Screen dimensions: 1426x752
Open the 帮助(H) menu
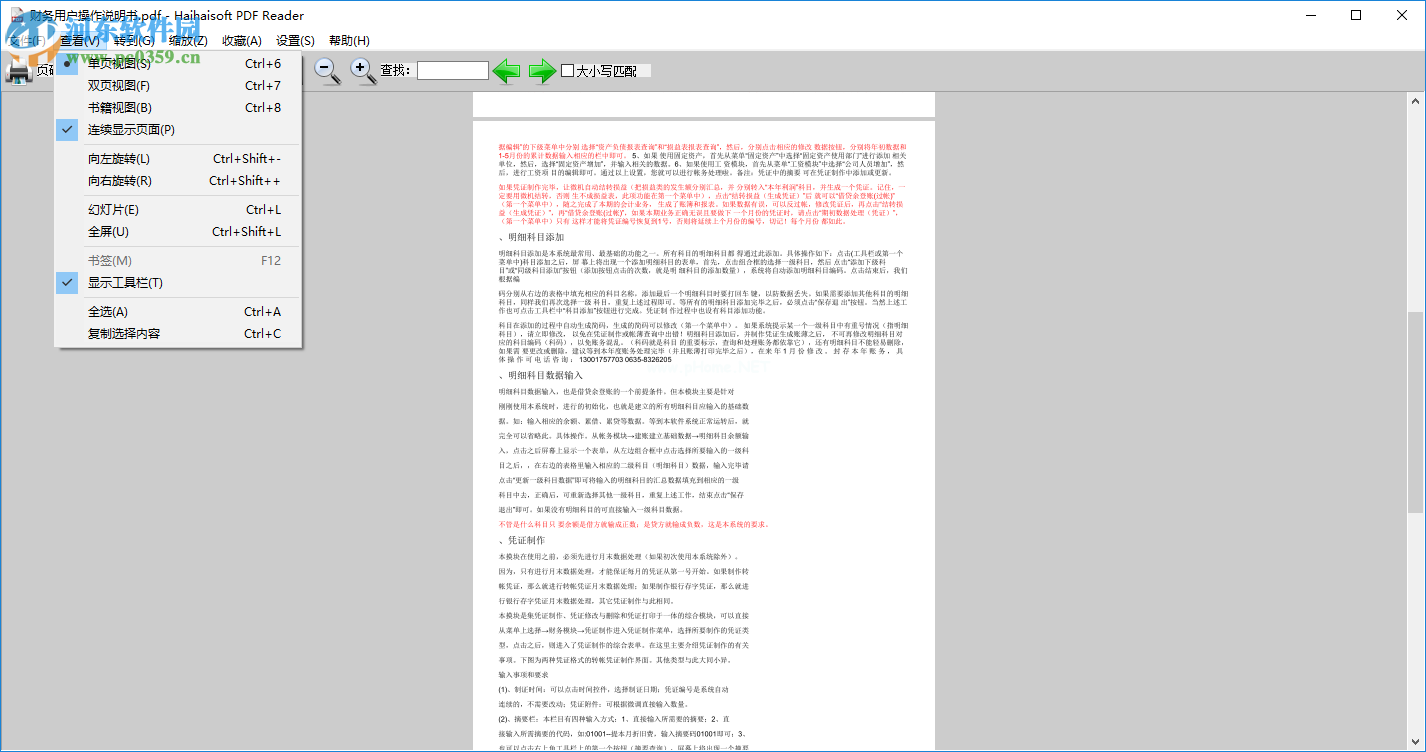click(x=349, y=40)
